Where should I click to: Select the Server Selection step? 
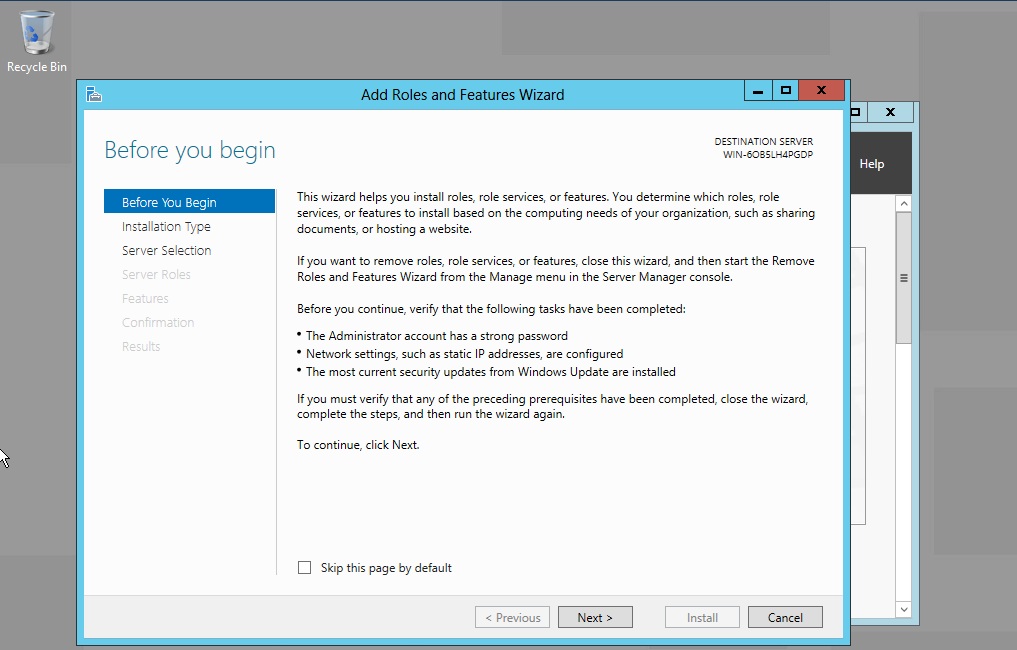(x=167, y=250)
